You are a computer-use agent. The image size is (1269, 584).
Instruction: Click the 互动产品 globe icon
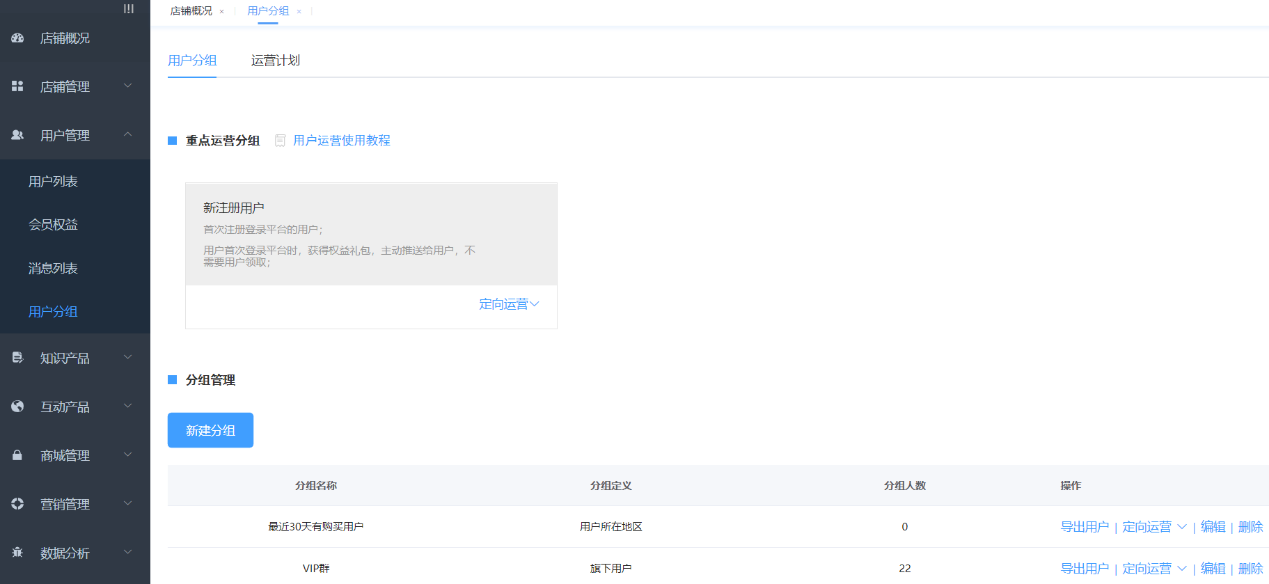pos(17,407)
